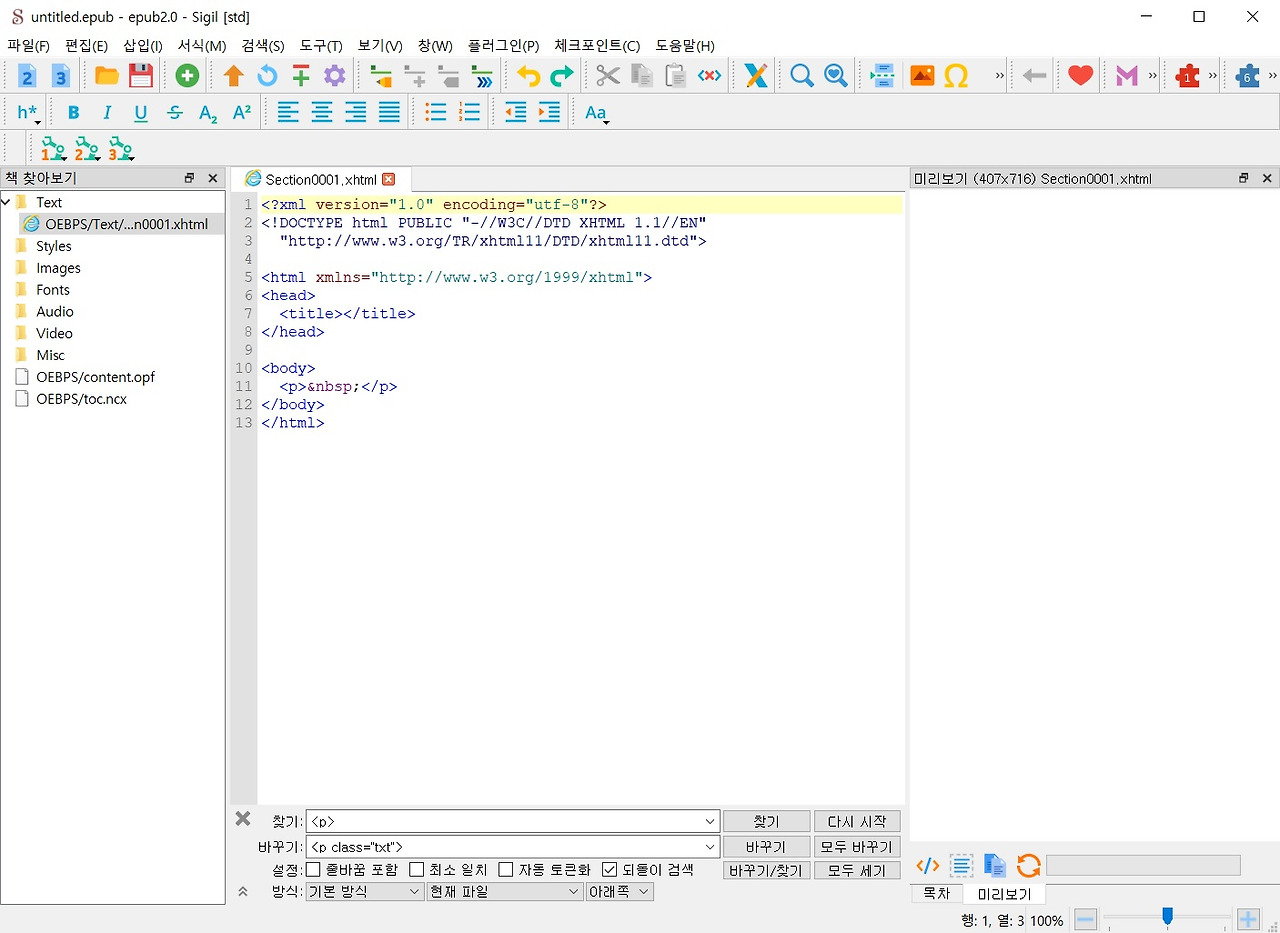The image size is (1280, 933).
Task: Click the Save file icon
Action: pyautogui.click(x=140, y=76)
